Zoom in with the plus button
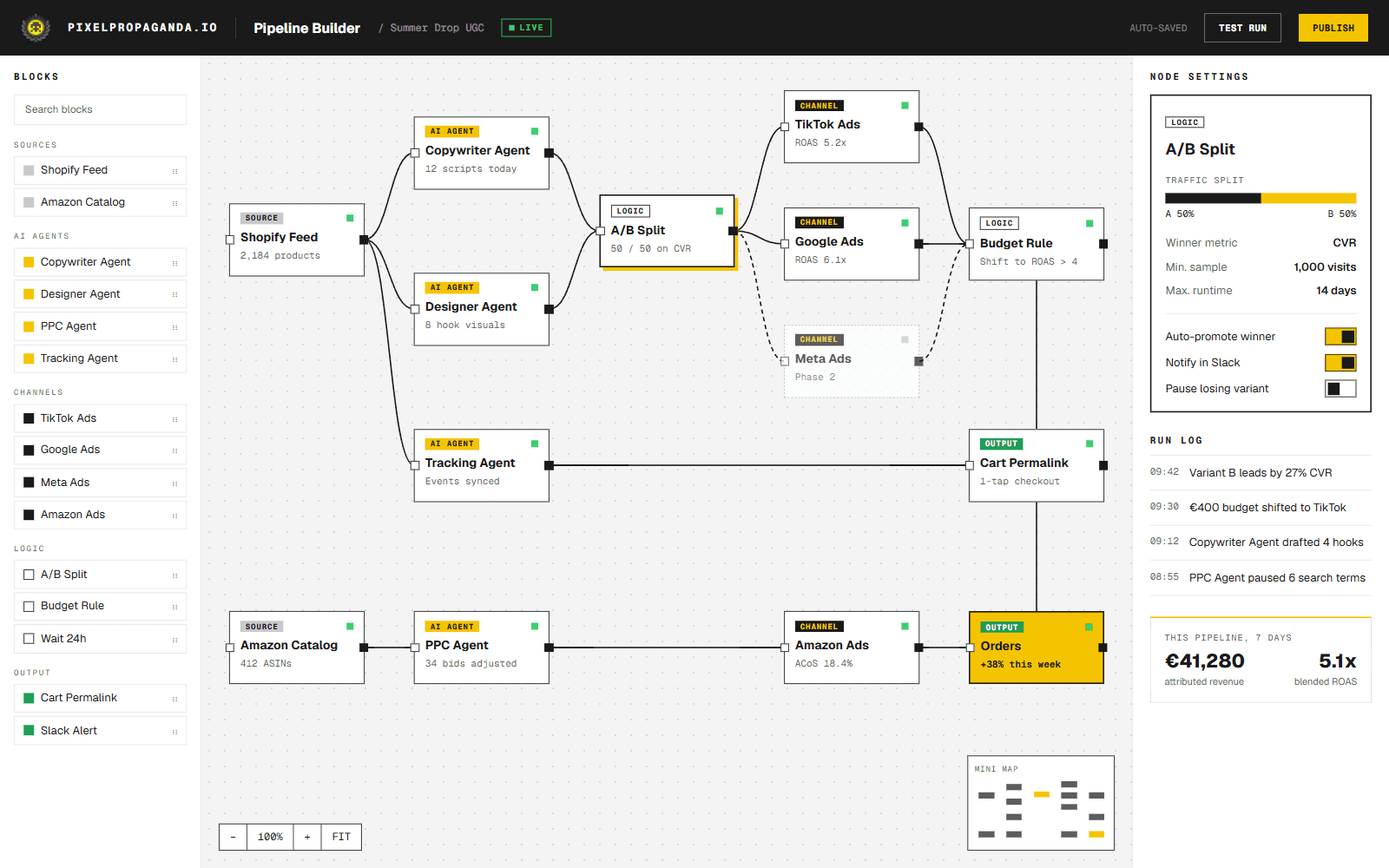 pyautogui.click(x=307, y=837)
